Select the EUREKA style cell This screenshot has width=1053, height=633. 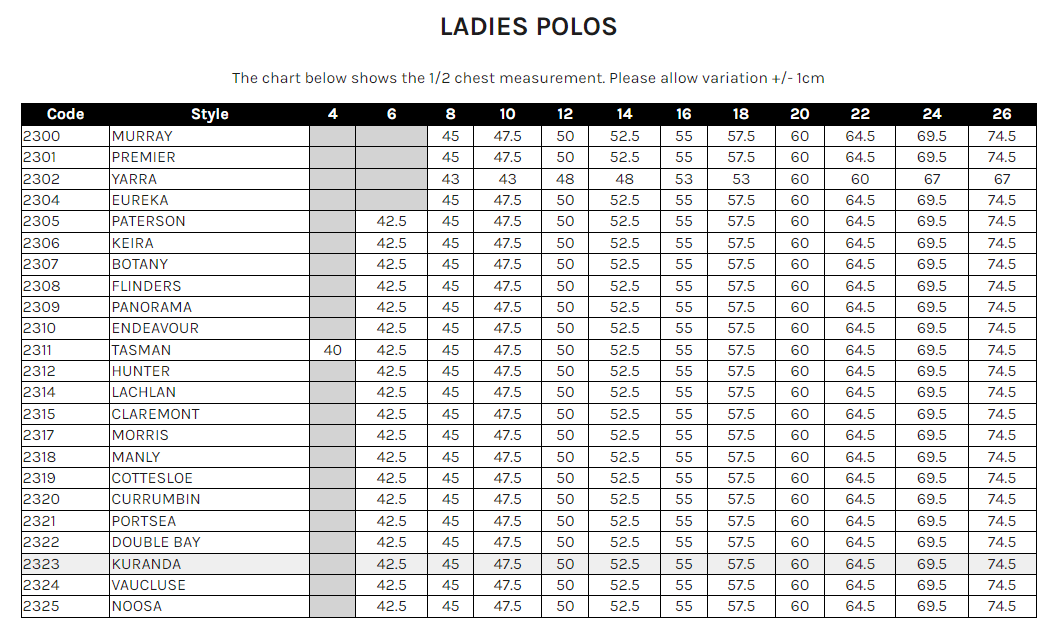click(x=140, y=200)
